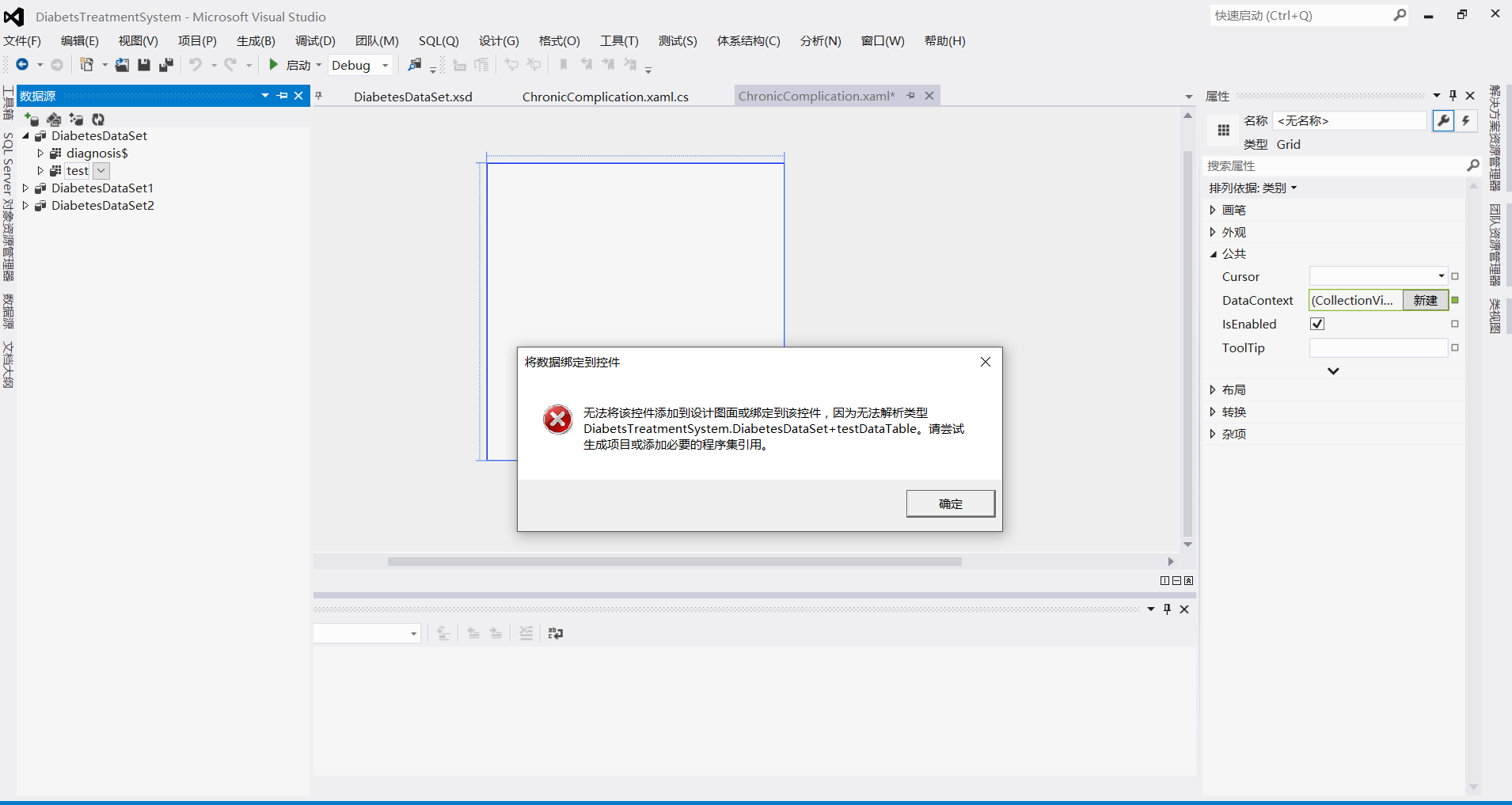Screen dimensions: 1512x805
Task: Click the find in files toolbar icon
Action: (415, 65)
